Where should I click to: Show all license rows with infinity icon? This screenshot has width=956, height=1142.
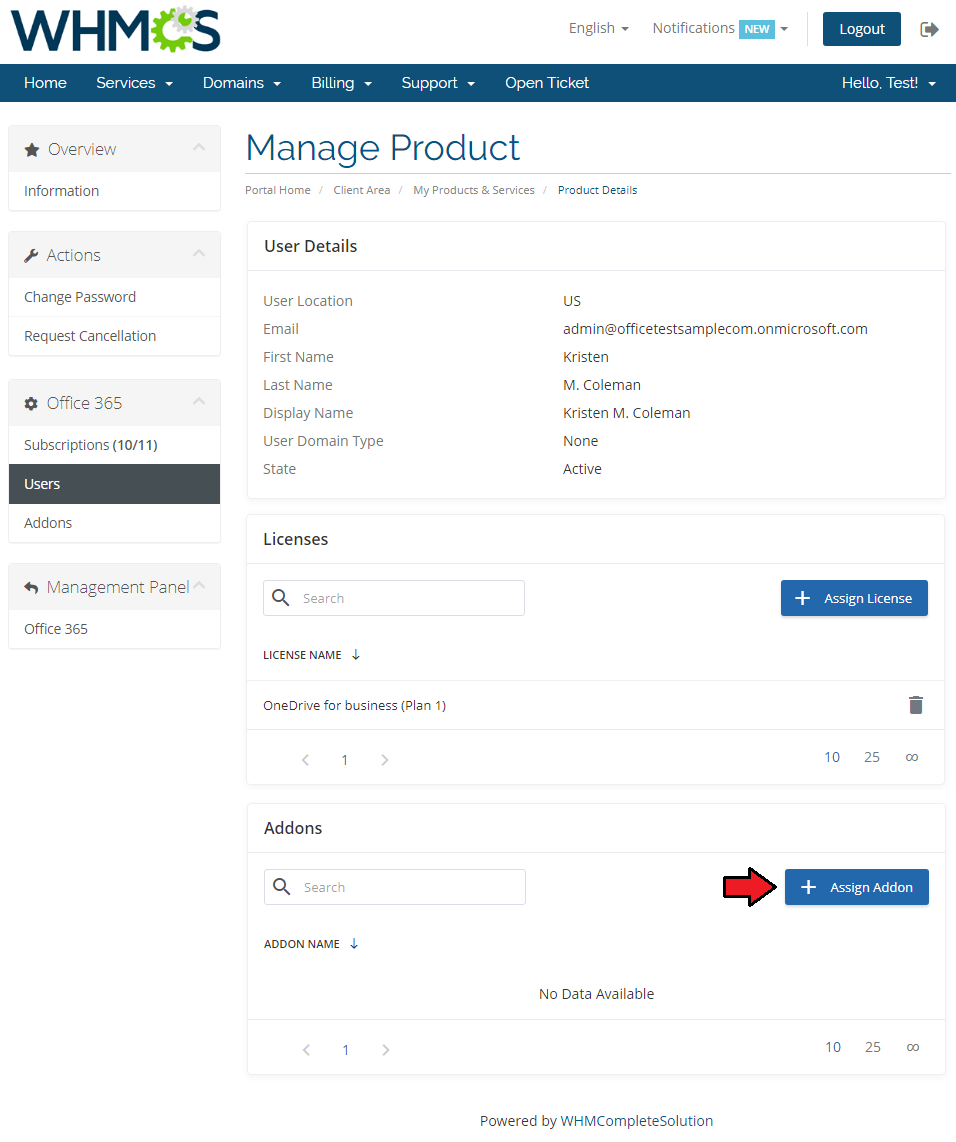pyautogui.click(x=912, y=757)
